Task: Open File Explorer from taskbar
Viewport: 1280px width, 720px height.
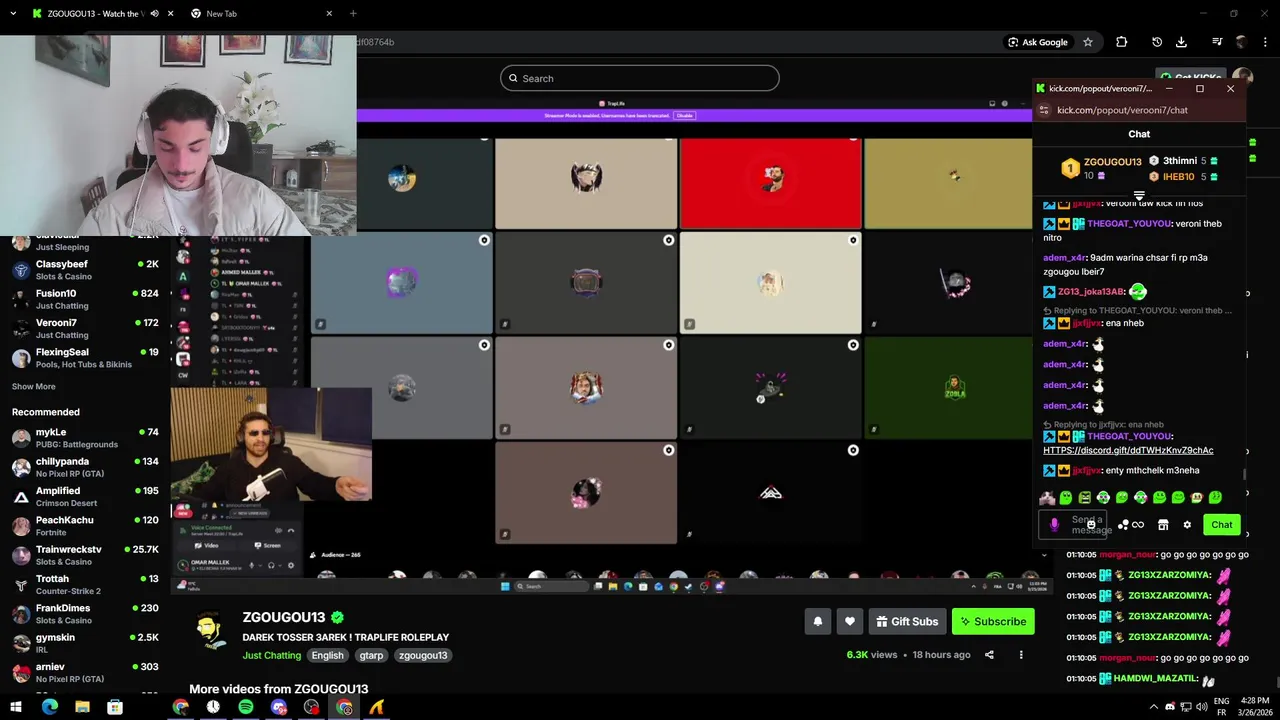Action: coord(82,707)
